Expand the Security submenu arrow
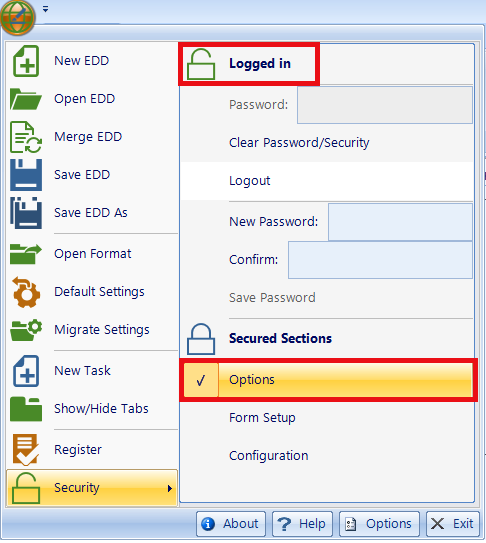486x543 pixels. tap(169, 489)
